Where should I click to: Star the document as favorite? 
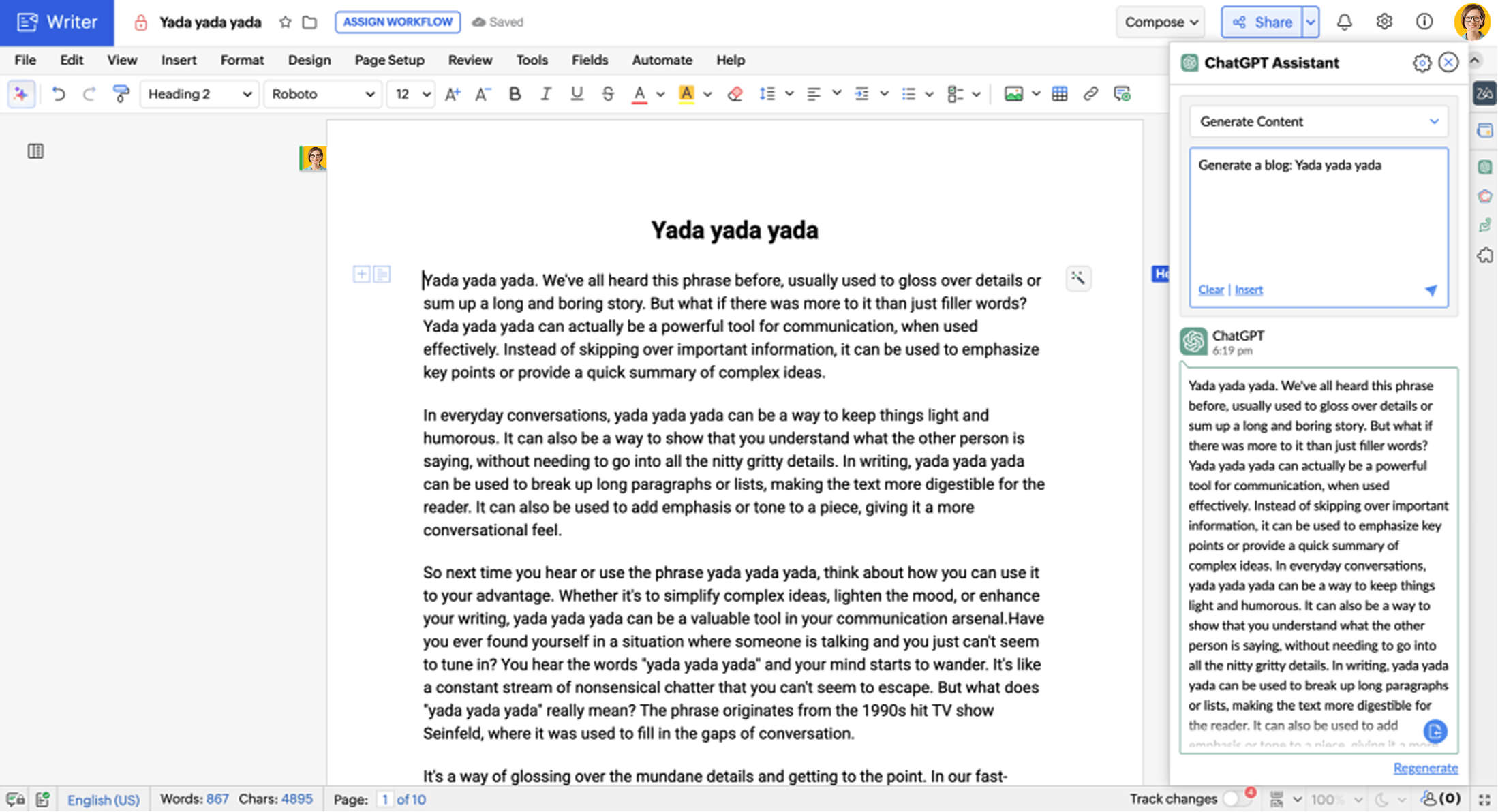(x=286, y=22)
